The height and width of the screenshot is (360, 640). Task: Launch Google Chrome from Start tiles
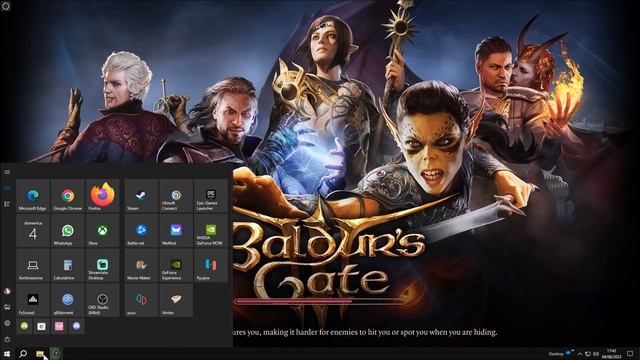(x=68, y=196)
